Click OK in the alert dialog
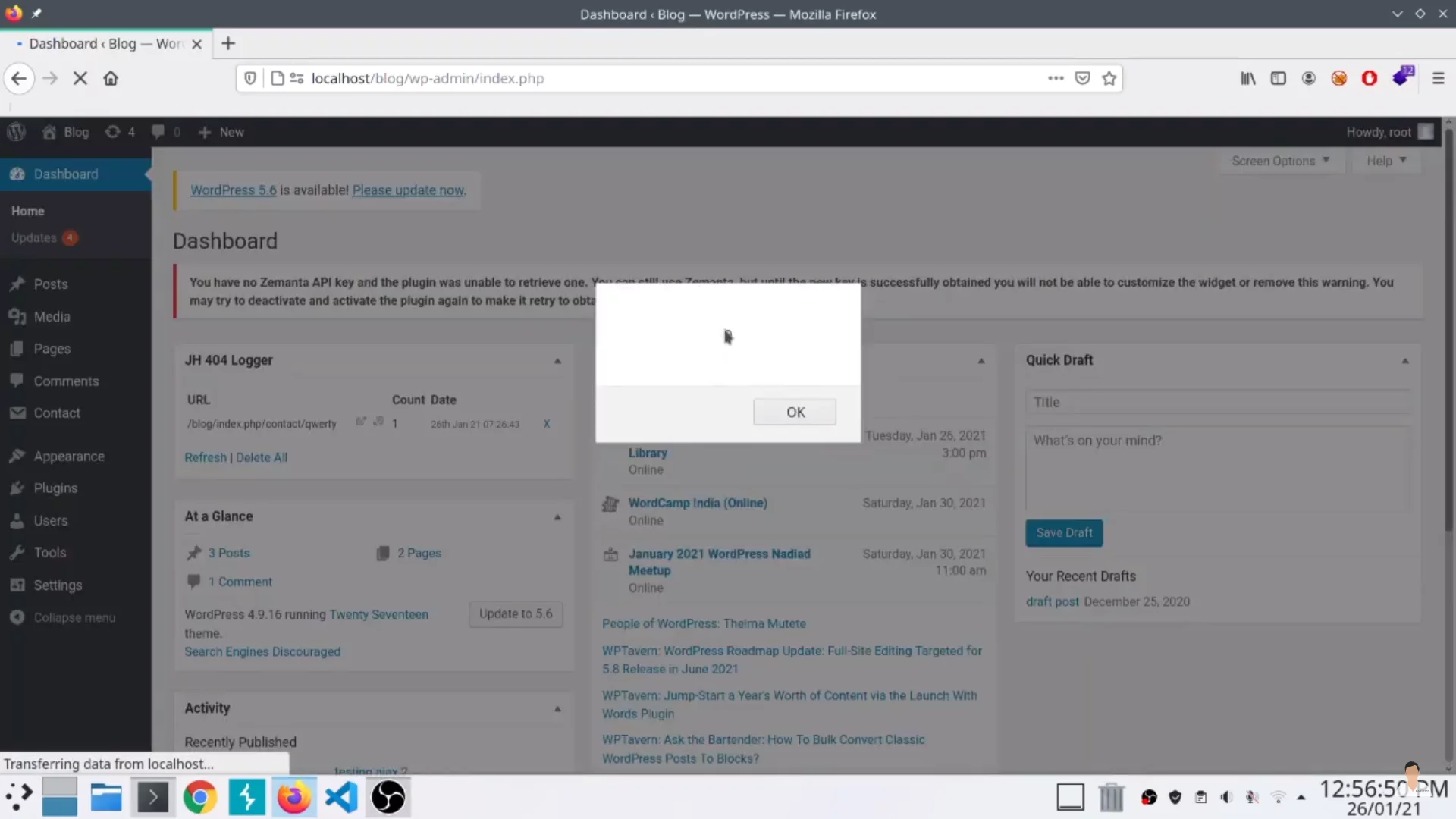Image resolution: width=1456 pixels, height=819 pixels. pyautogui.click(x=795, y=412)
